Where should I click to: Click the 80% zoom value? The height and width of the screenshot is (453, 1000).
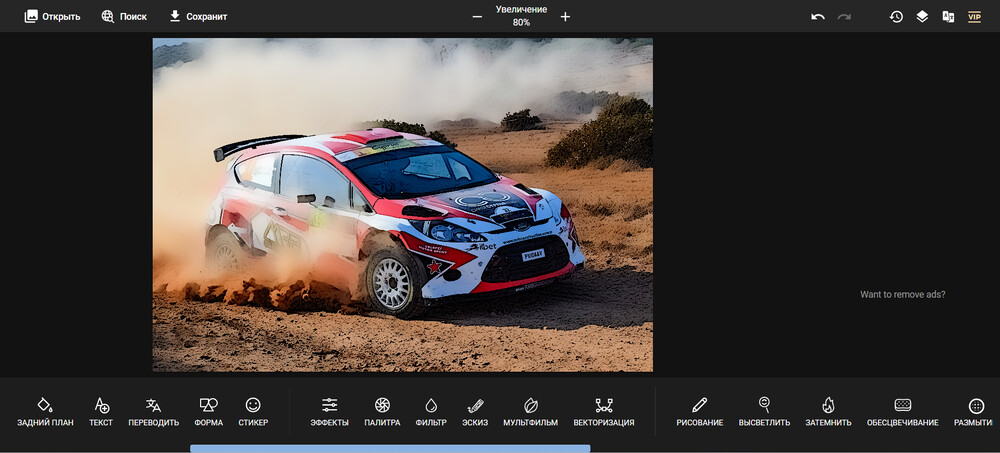tap(521, 22)
